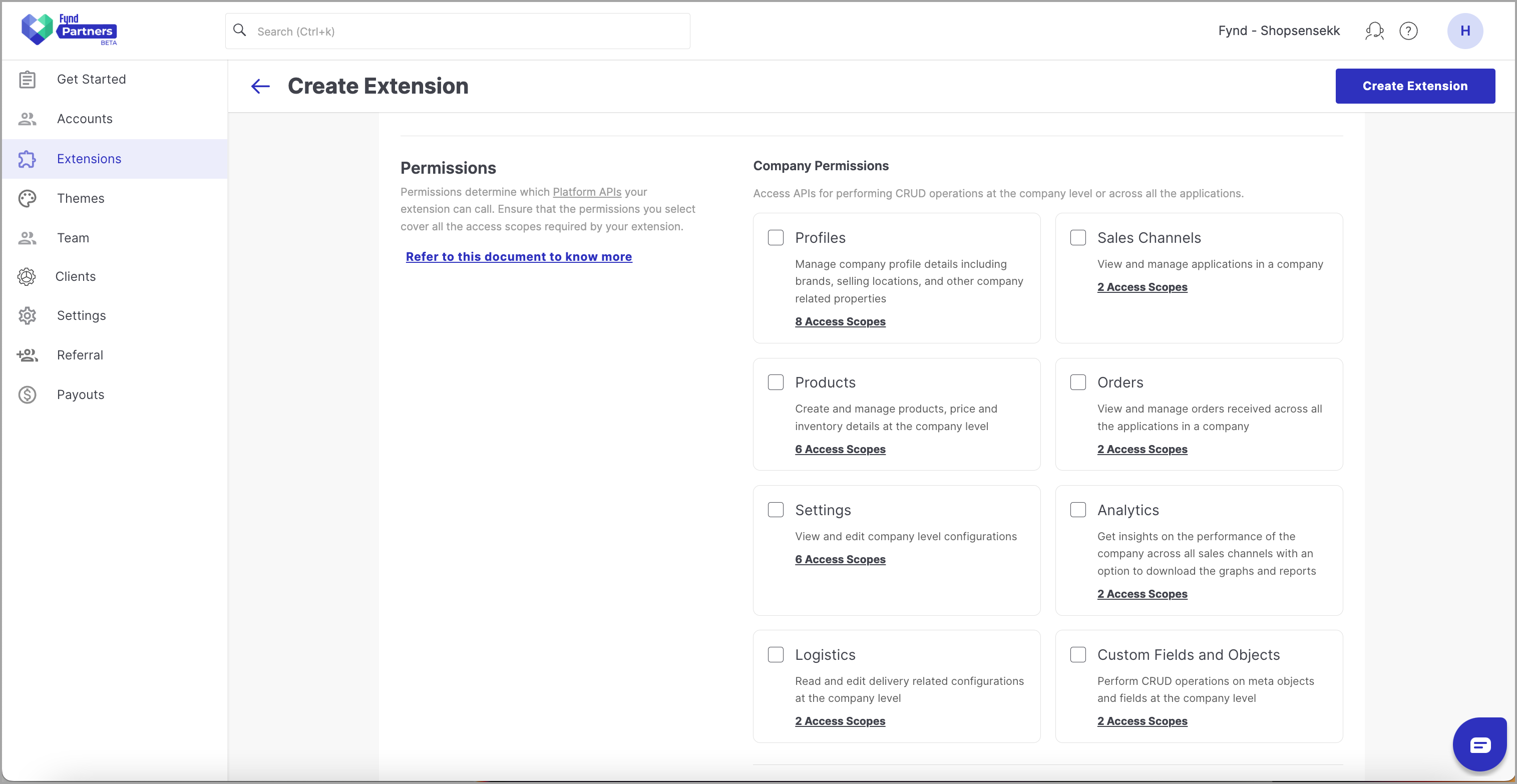Click the Clients gear-badge icon
This screenshot has width=1517, height=784.
click(x=27, y=276)
